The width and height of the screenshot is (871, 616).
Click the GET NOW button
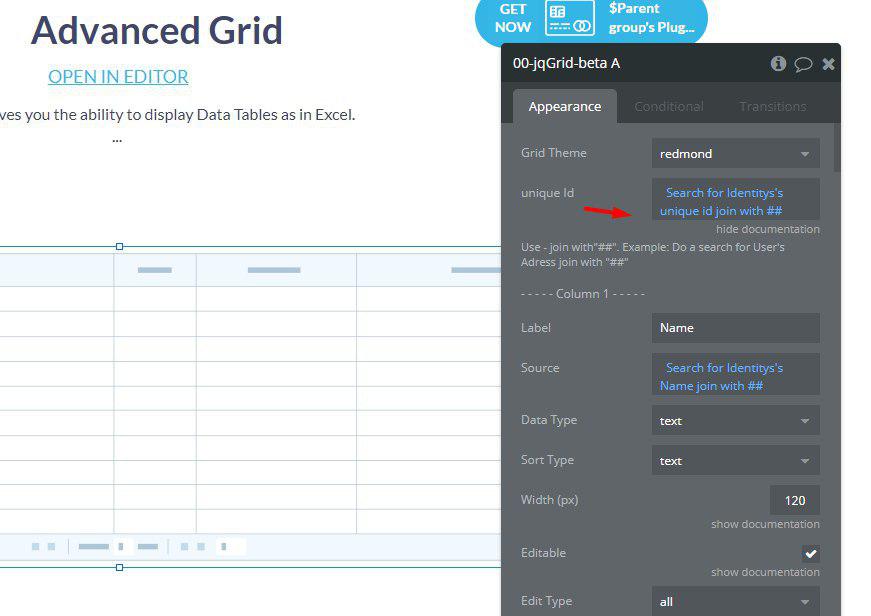[512, 18]
